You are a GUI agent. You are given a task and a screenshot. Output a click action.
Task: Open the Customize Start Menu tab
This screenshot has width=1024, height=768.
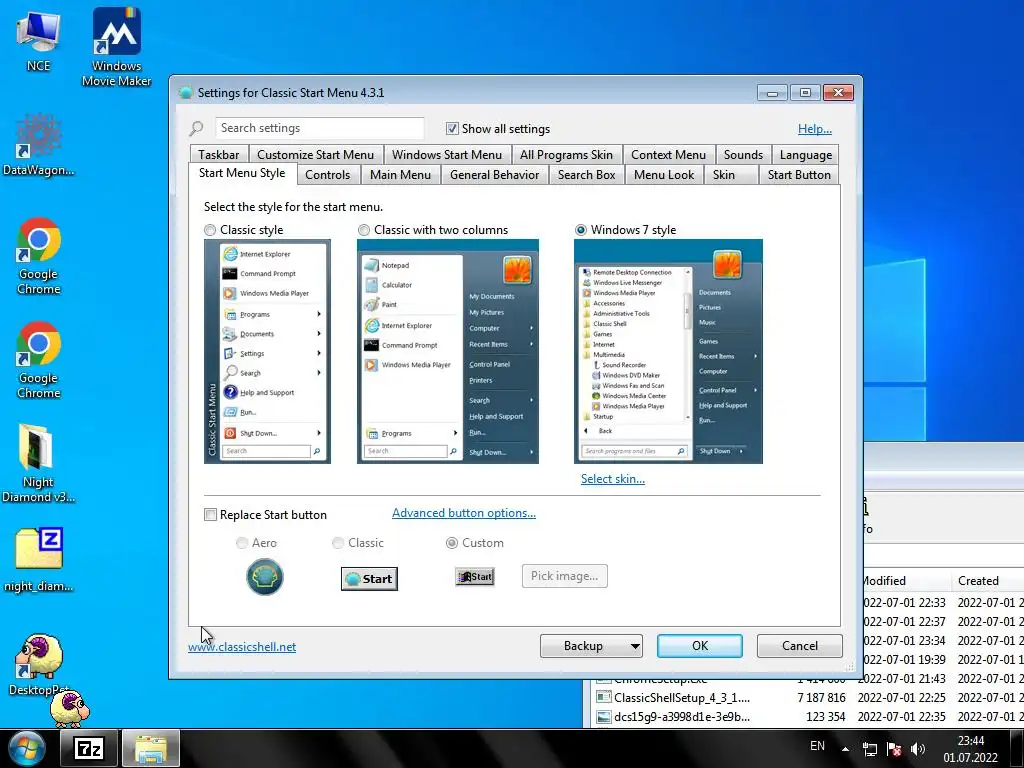point(315,155)
